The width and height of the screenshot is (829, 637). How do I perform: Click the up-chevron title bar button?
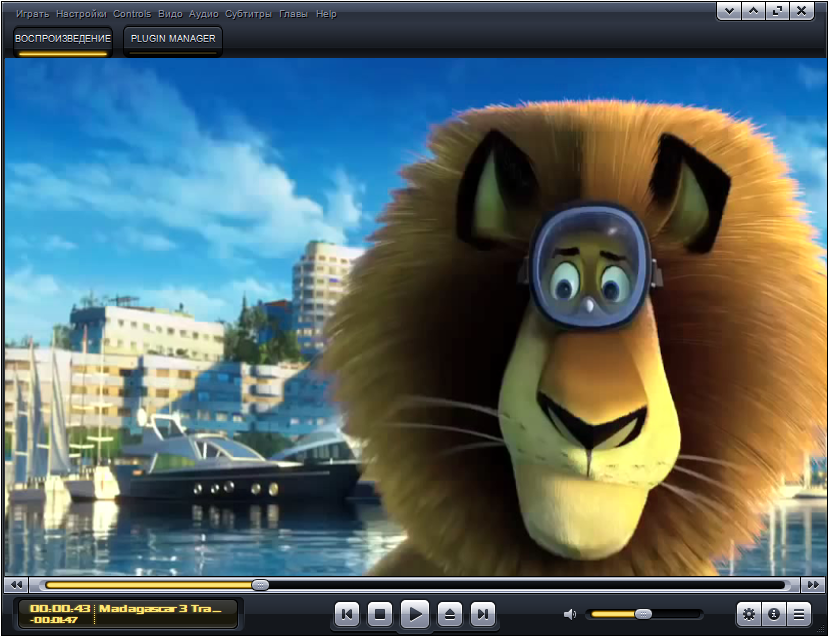click(753, 11)
